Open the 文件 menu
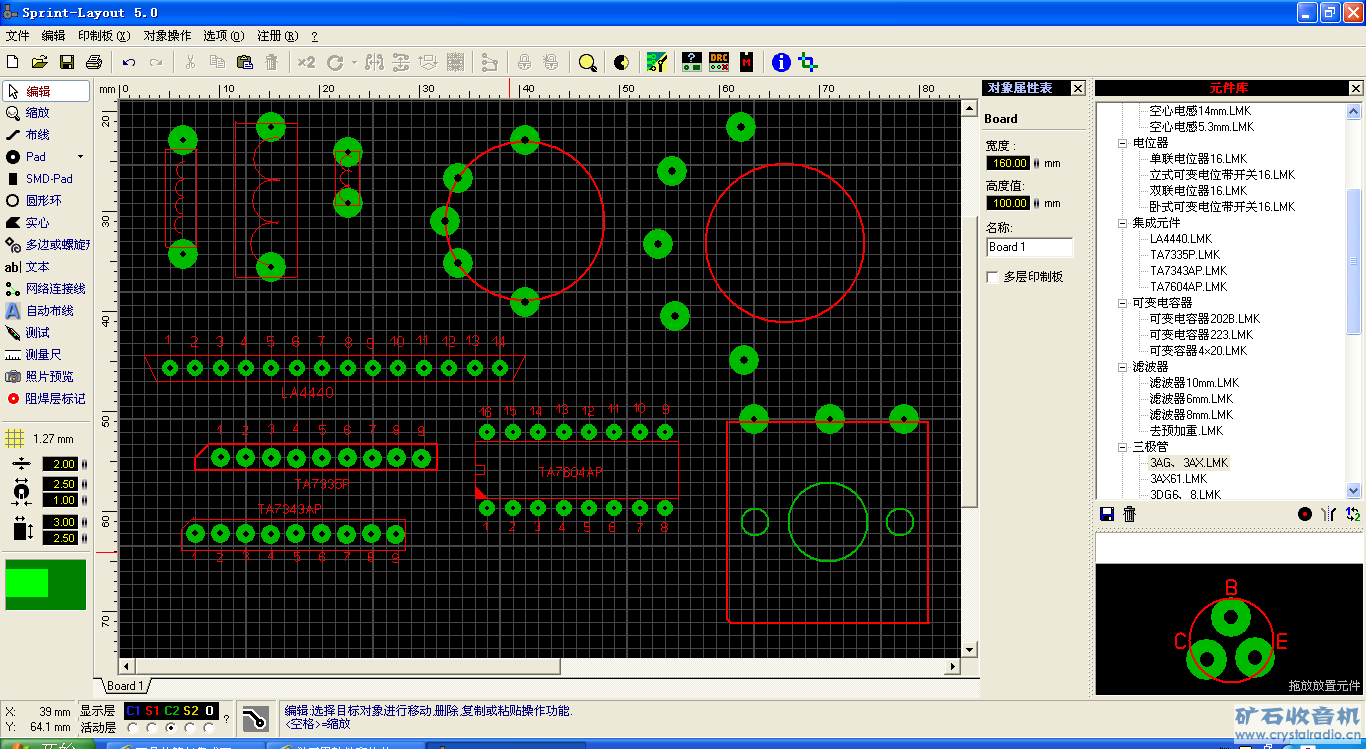This screenshot has width=1366, height=749. click(18, 35)
